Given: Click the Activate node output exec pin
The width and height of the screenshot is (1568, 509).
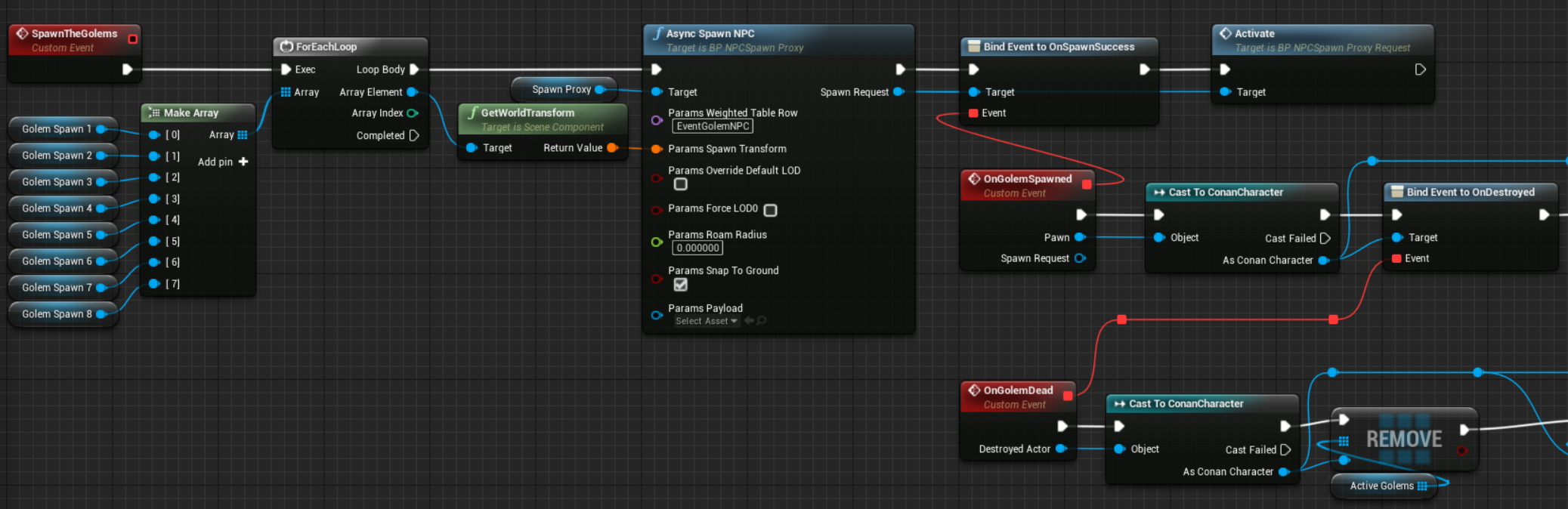Looking at the screenshot, I should (1420, 69).
